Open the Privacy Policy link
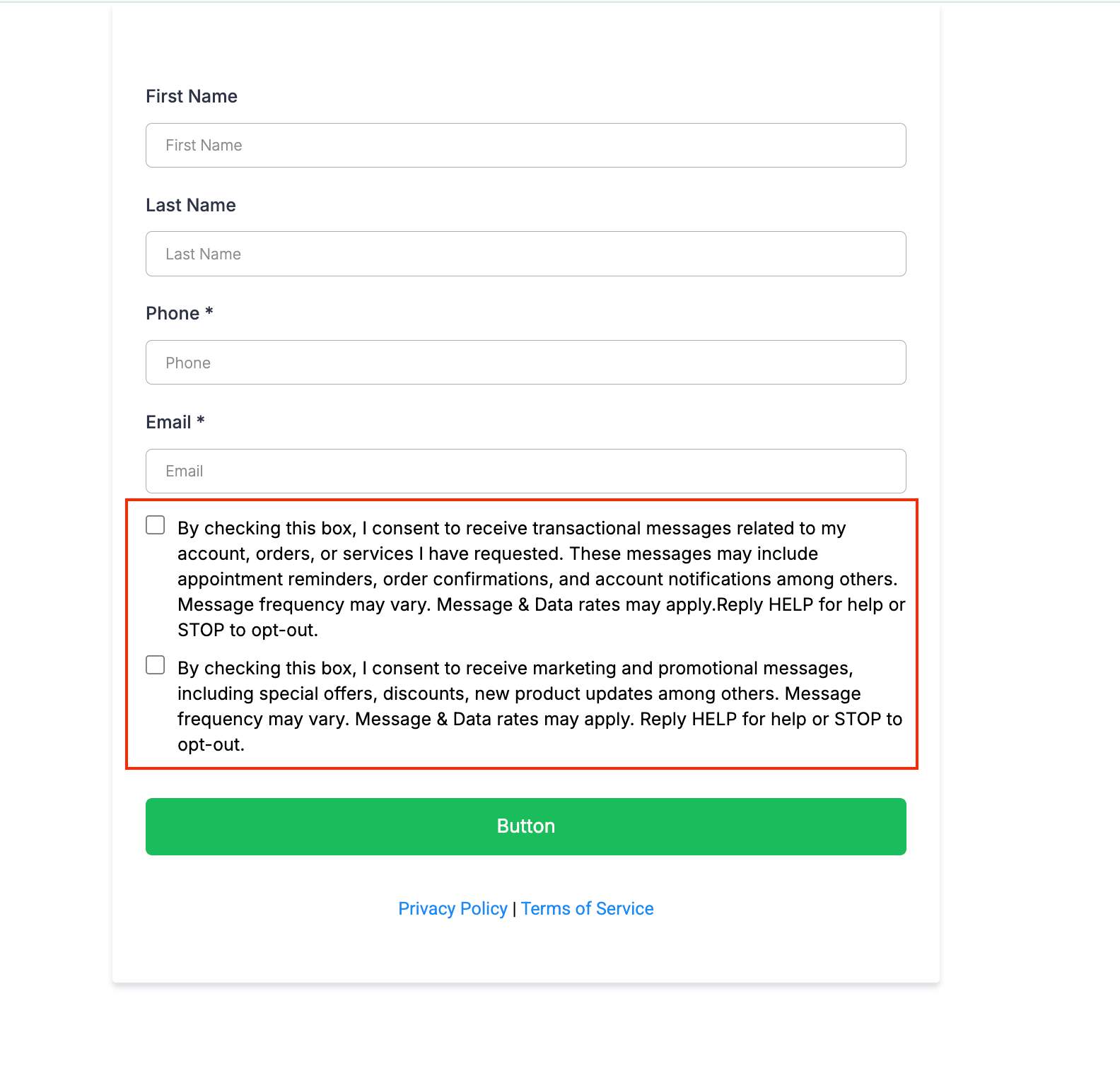Image resolution: width=1120 pixels, height=1090 pixels. tap(453, 908)
